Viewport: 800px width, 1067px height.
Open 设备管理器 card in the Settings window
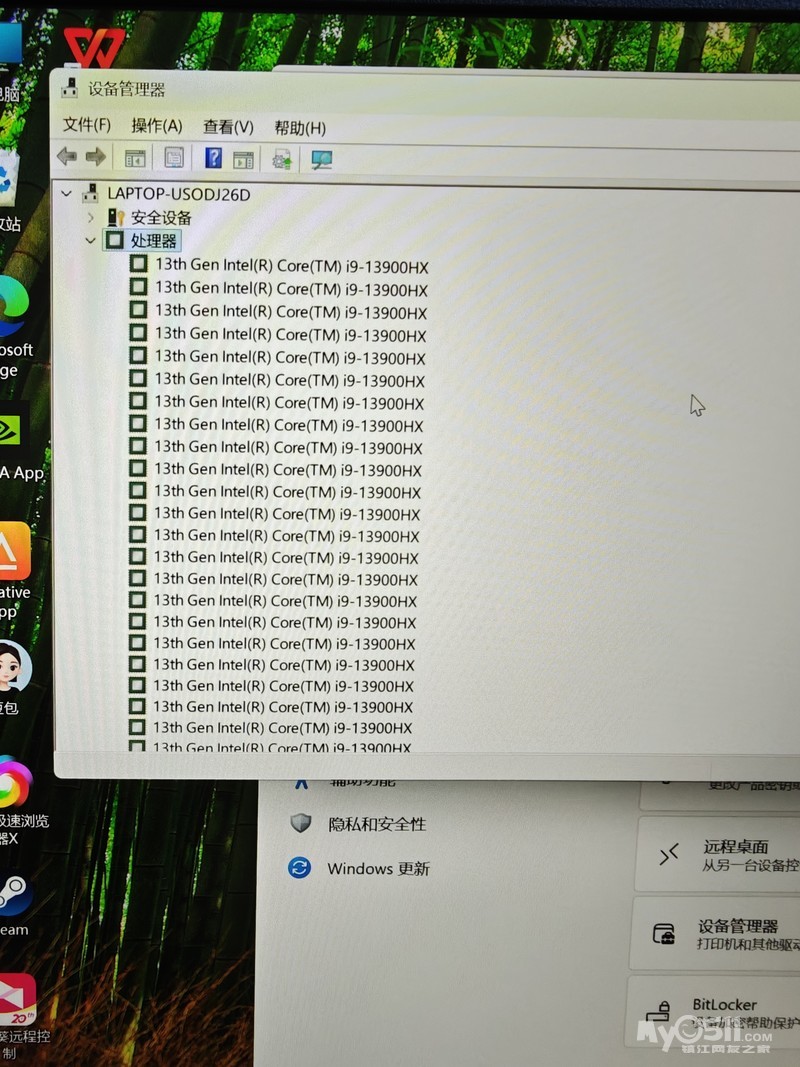pos(715,934)
